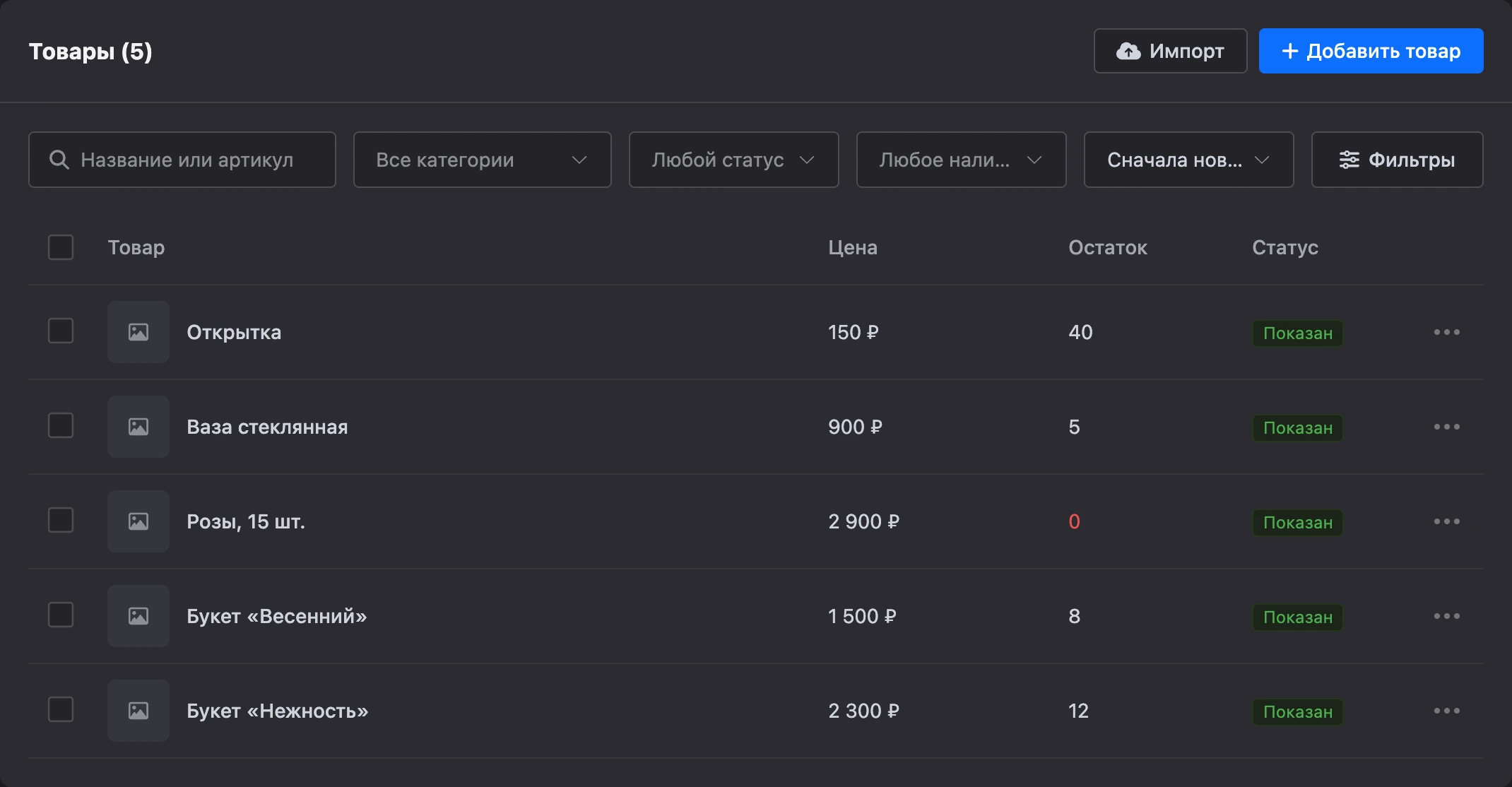Check the Ваза стеклянная row checkbox
Viewport: 1512px width, 787px height.
61,425
